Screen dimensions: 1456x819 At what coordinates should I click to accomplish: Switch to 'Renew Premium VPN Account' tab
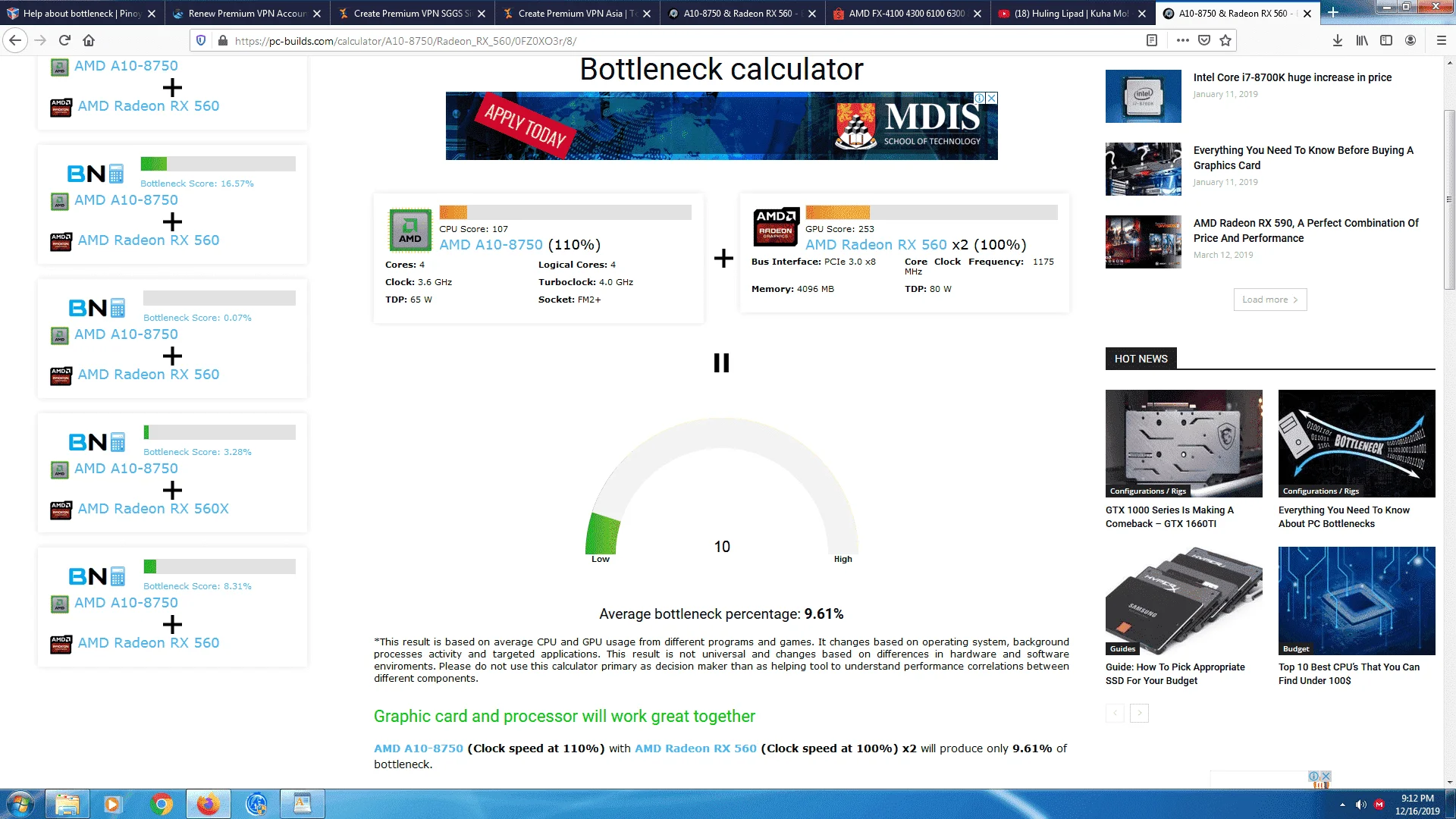tap(246, 13)
